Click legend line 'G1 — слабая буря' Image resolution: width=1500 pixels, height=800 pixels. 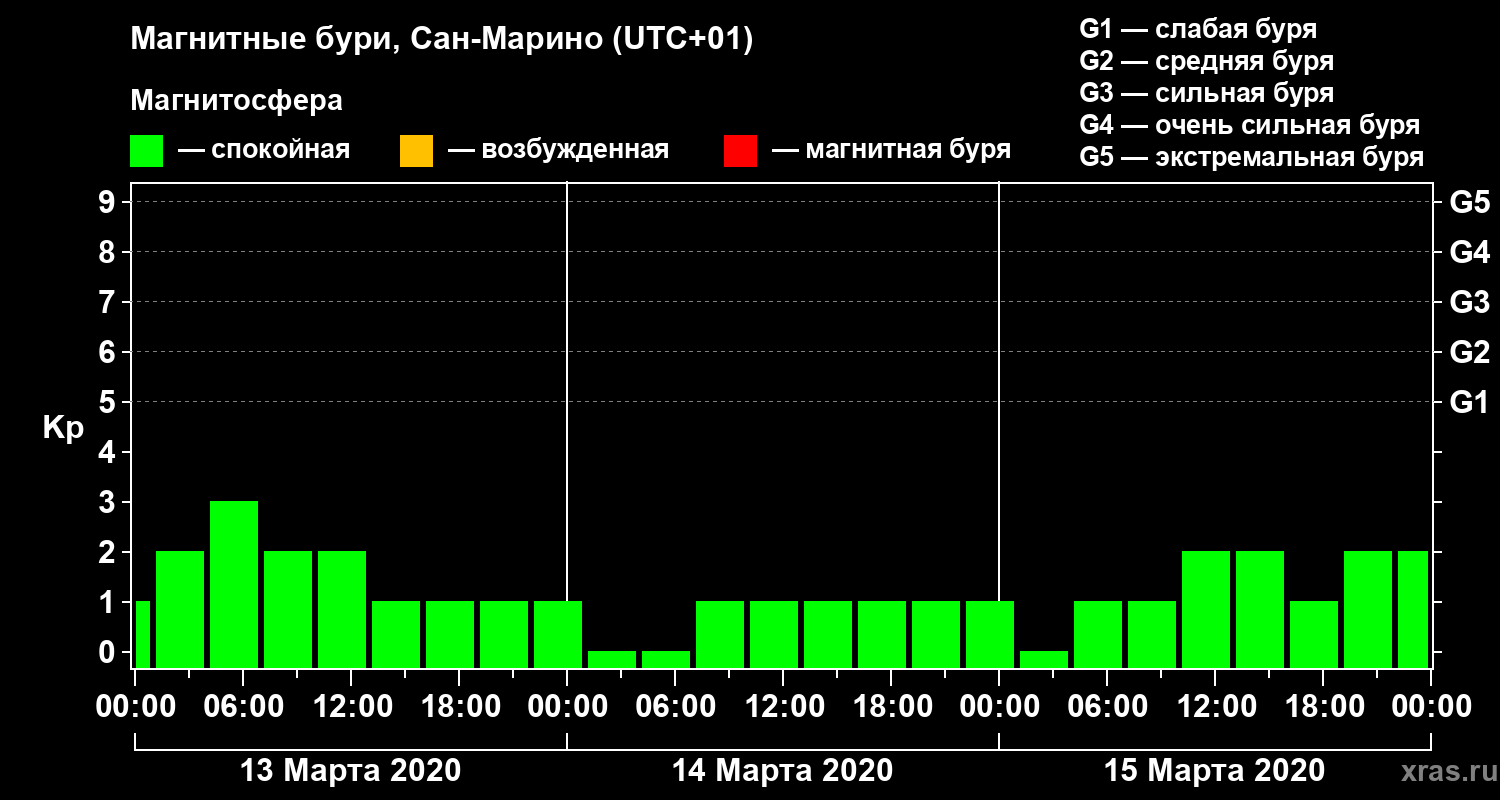tap(1199, 28)
